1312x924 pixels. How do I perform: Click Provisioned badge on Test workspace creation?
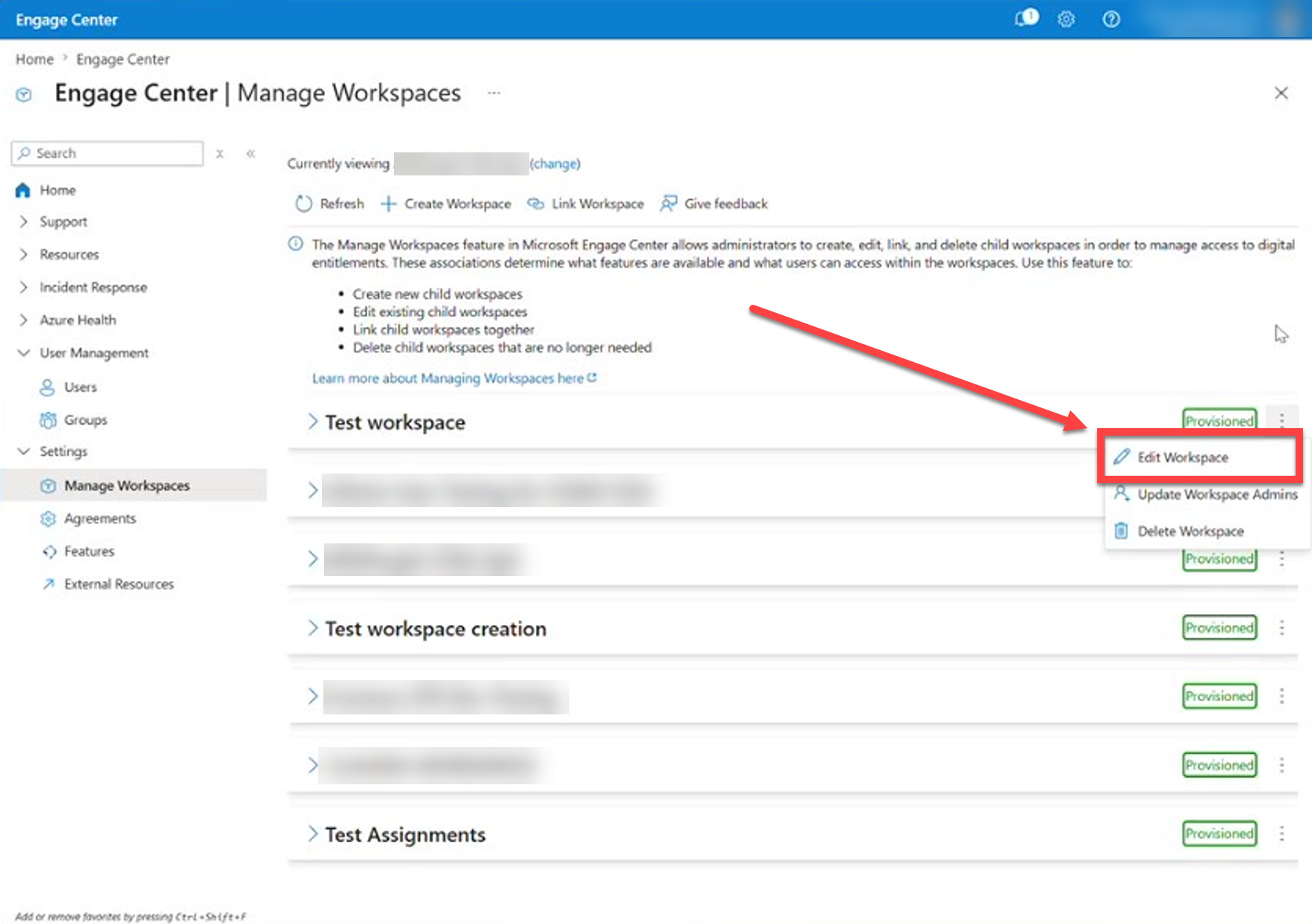click(1220, 627)
